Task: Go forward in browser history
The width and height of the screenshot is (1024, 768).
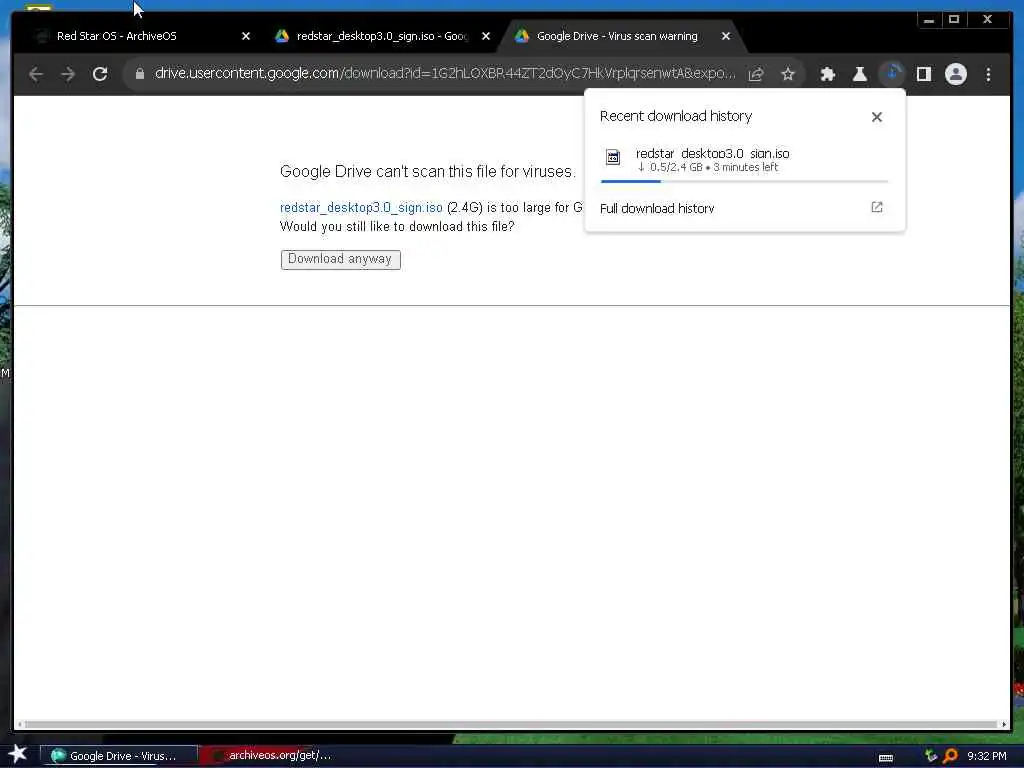Action: [68, 74]
